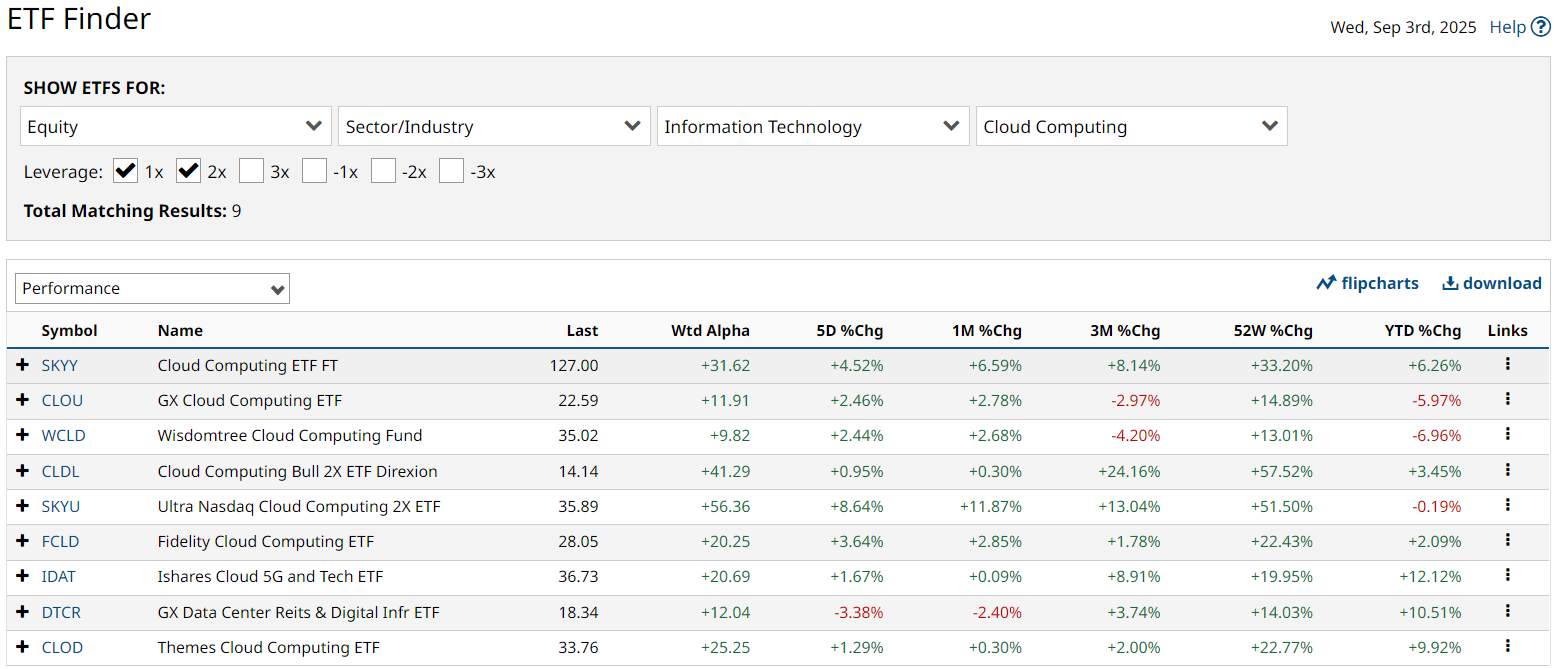The image size is (1556, 669).
Task: Click the Help text link
Action: click(1507, 27)
